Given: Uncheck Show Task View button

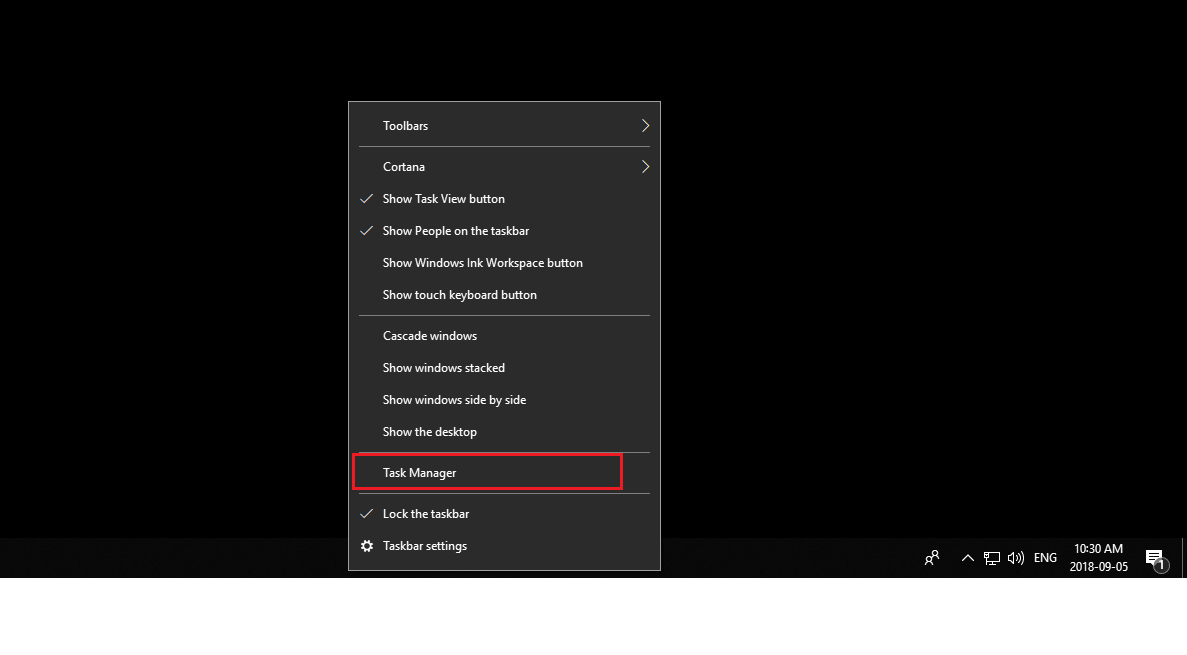Looking at the screenshot, I should [x=504, y=199].
